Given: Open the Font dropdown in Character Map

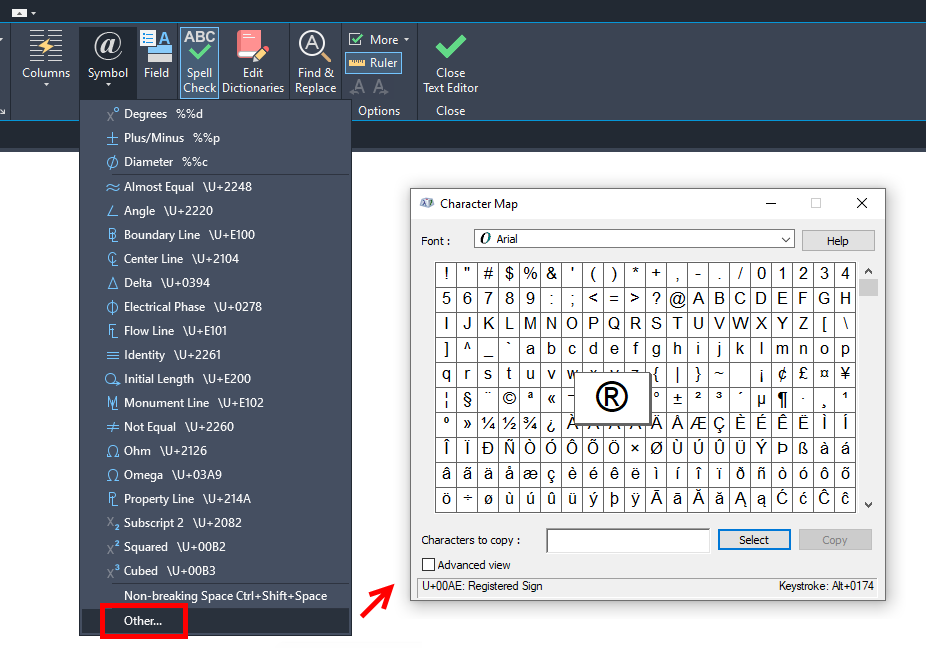Looking at the screenshot, I should coord(634,239).
